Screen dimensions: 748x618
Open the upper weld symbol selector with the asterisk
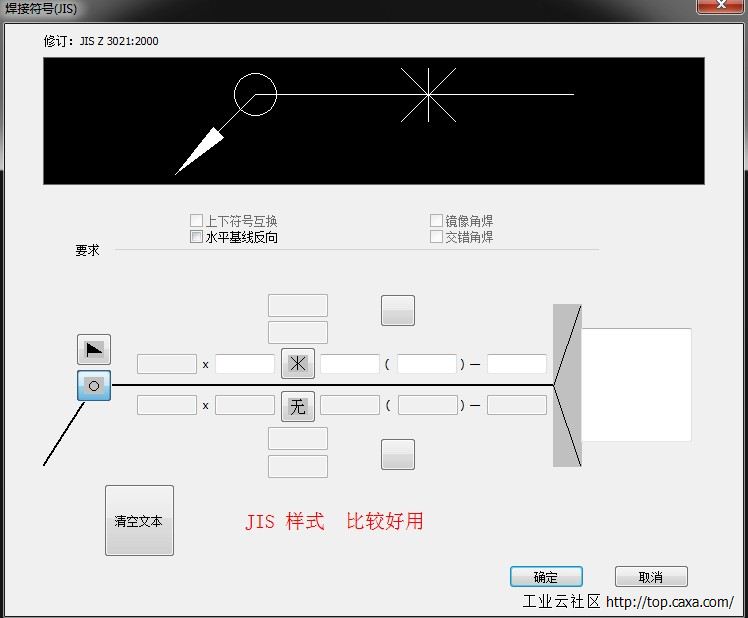coord(298,364)
